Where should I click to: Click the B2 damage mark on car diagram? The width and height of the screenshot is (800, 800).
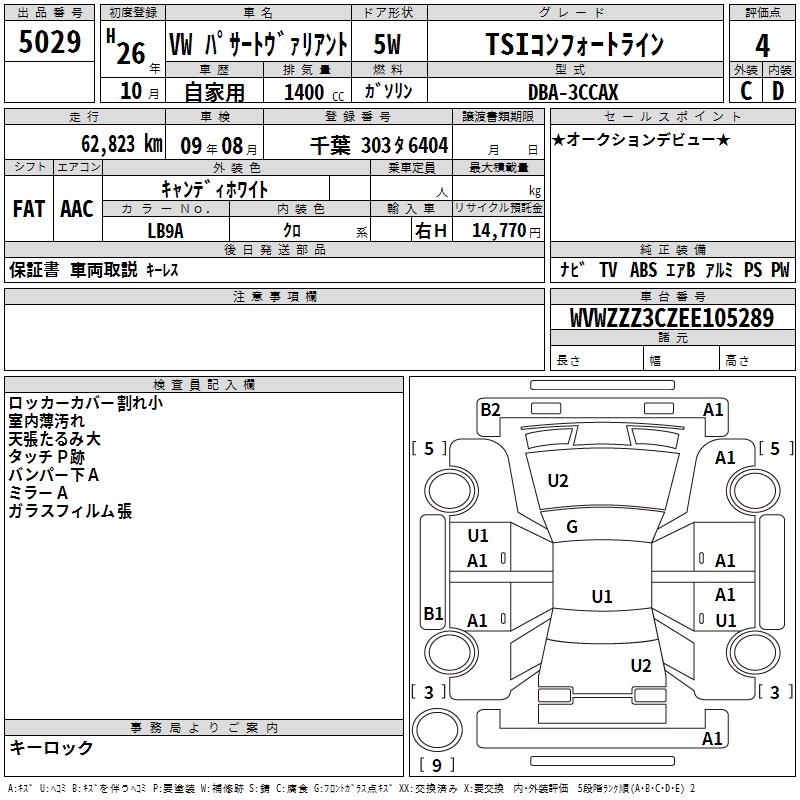489,409
